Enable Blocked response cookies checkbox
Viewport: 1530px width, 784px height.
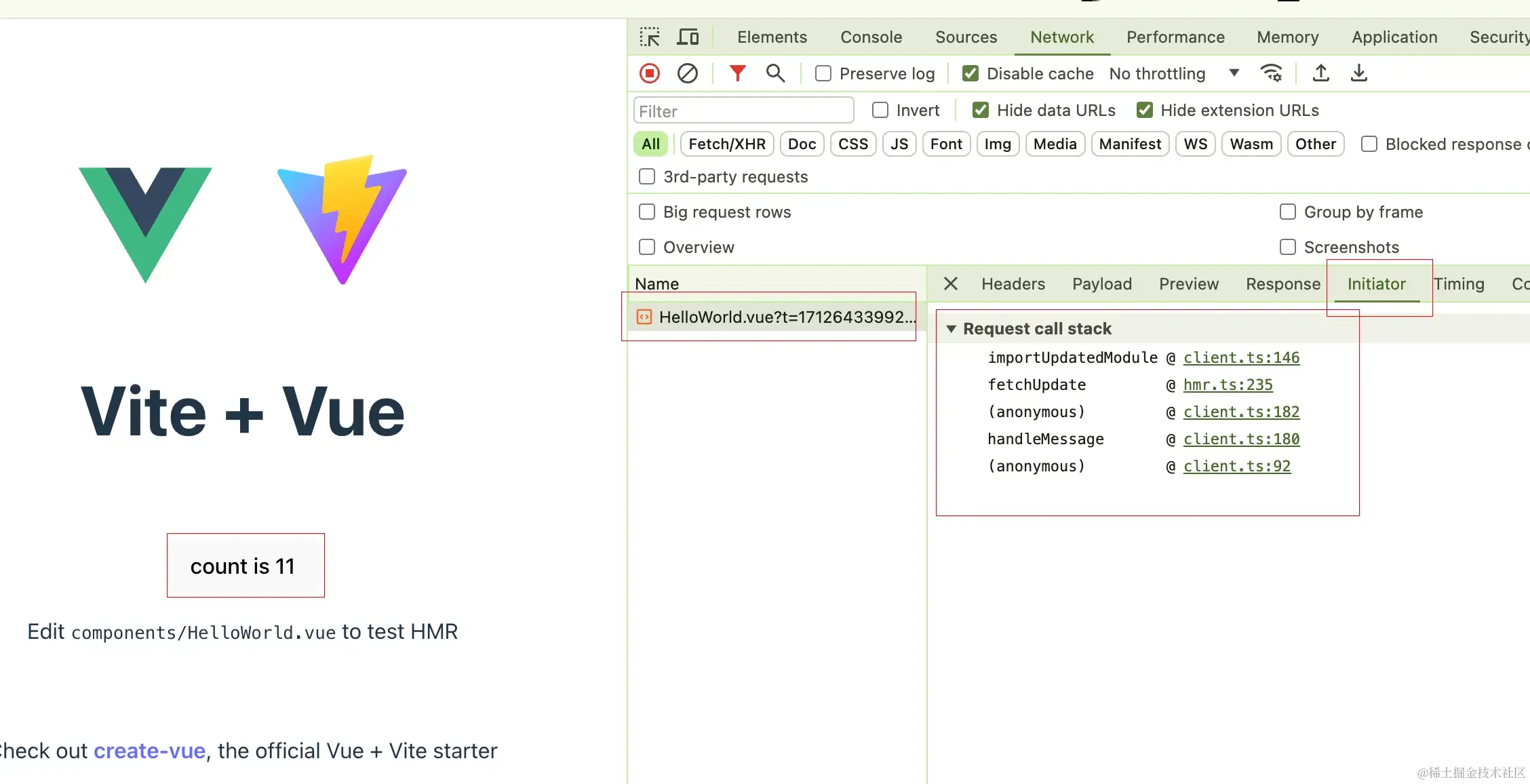[x=1369, y=144]
